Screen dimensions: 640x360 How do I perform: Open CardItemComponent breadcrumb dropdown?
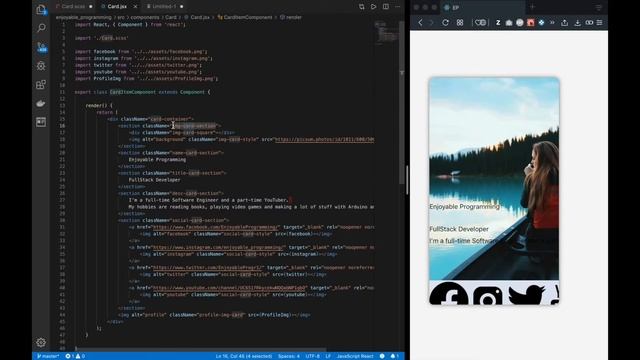point(244,18)
